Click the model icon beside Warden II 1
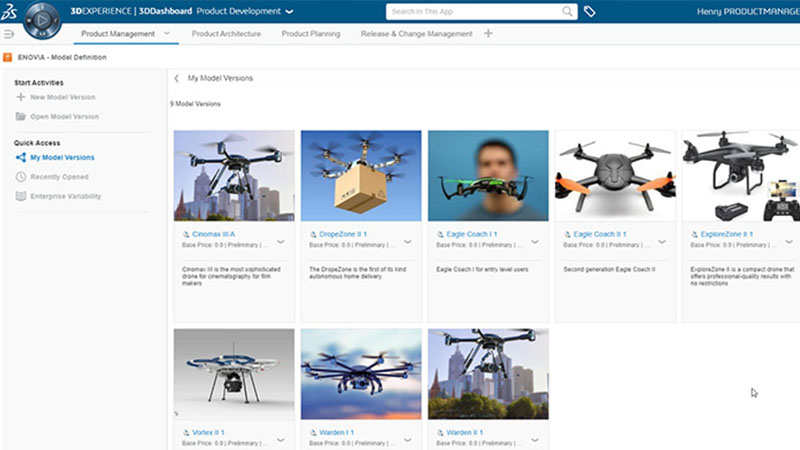Viewport: 800px width, 450px height. click(x=440, y=433)
